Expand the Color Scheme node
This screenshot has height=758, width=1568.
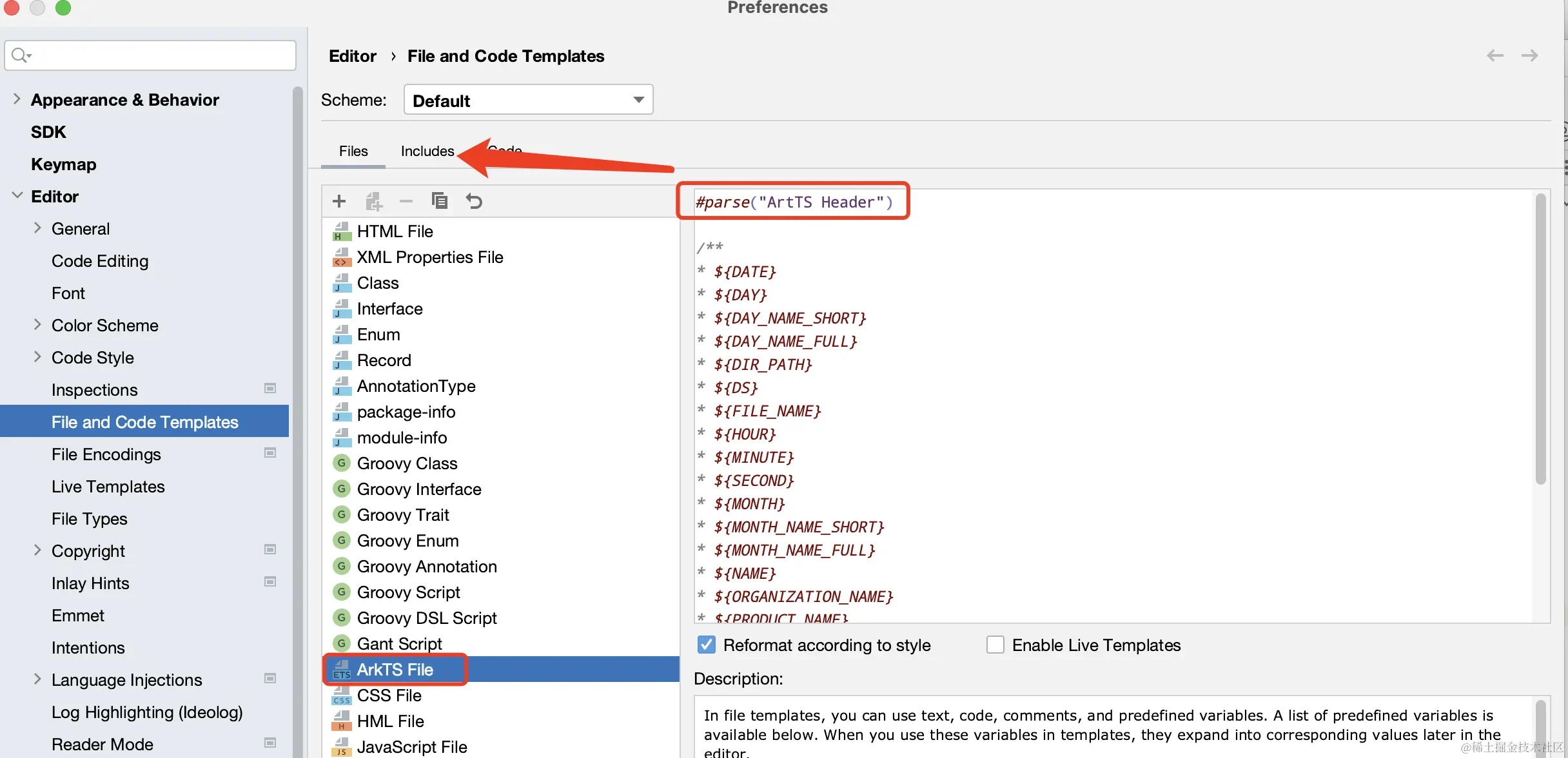tap(37, 324)
